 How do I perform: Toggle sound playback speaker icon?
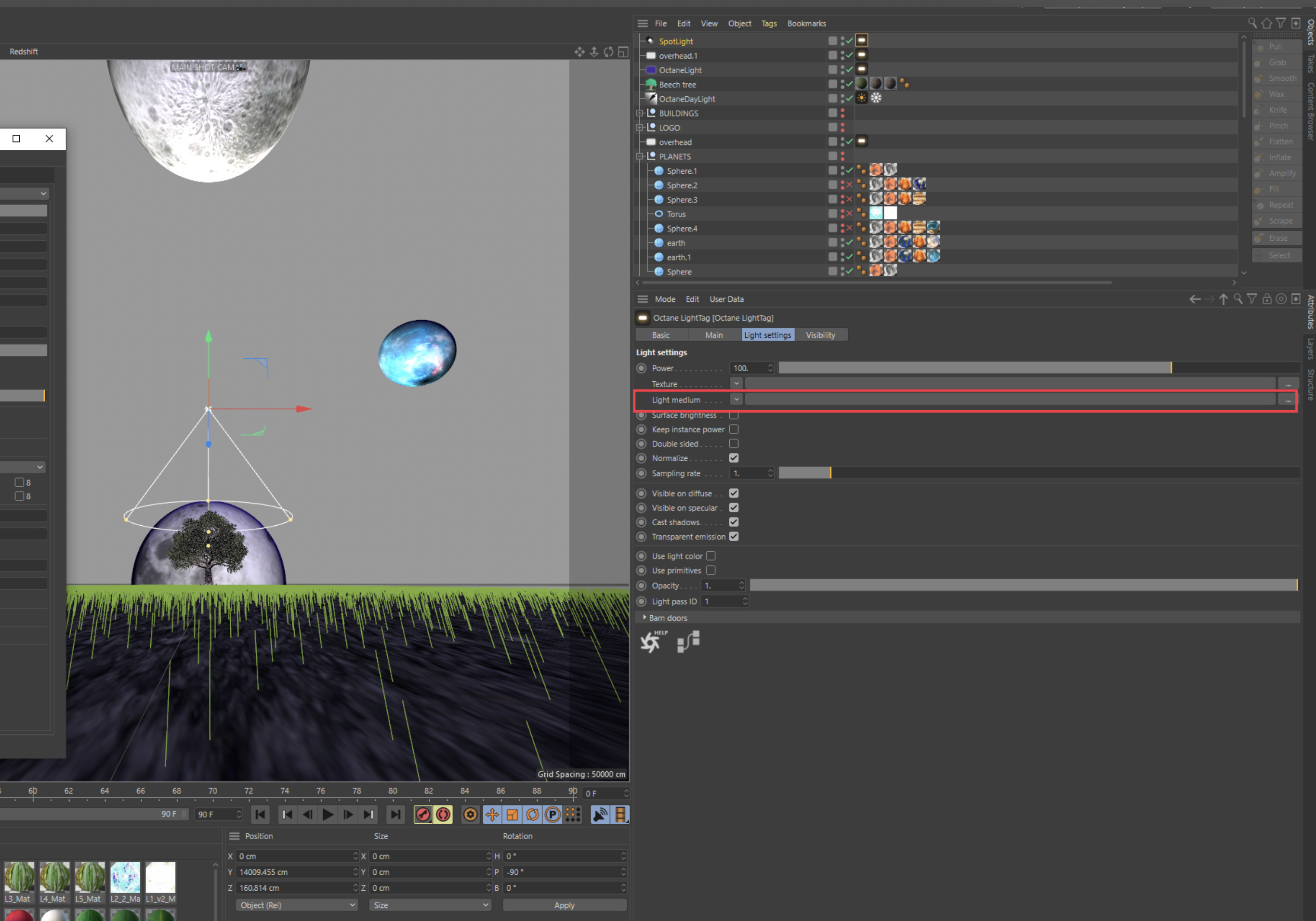pos(600,815)
